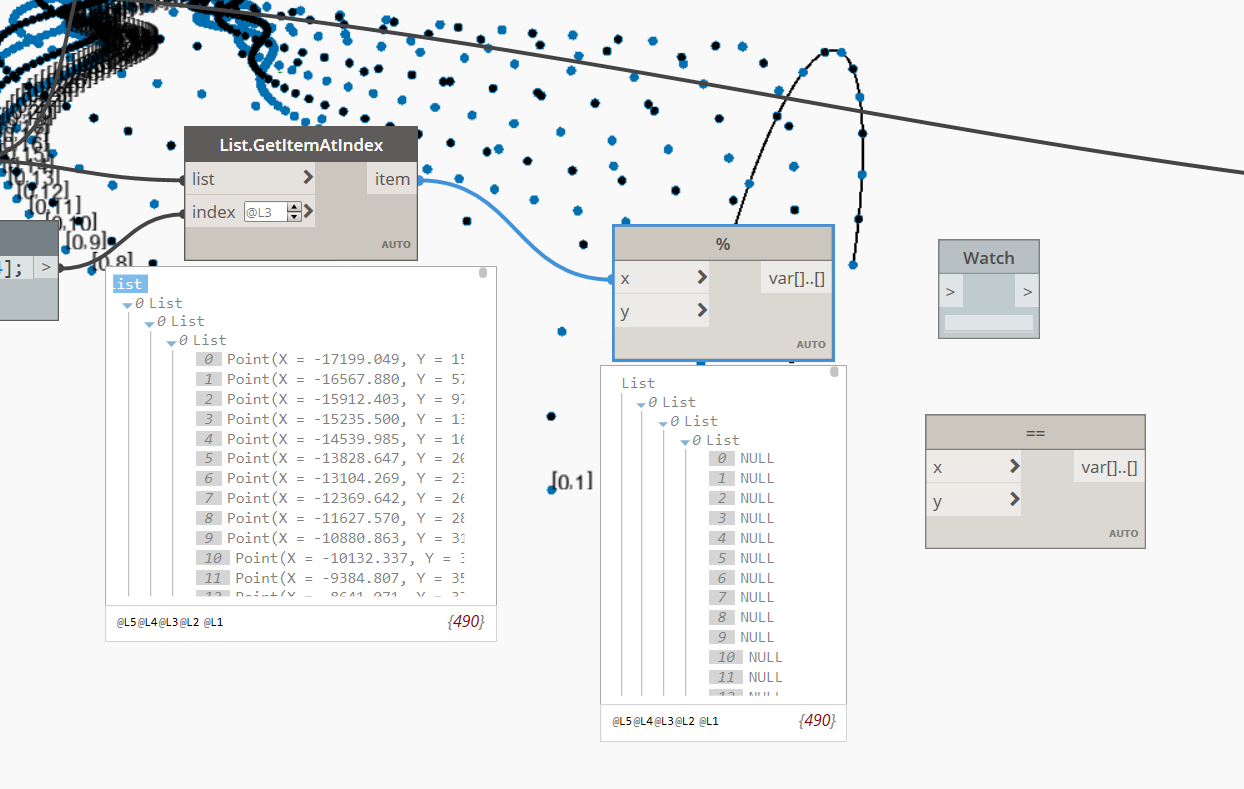Click the point preview scrollbar handle

[x=483, y=272]
